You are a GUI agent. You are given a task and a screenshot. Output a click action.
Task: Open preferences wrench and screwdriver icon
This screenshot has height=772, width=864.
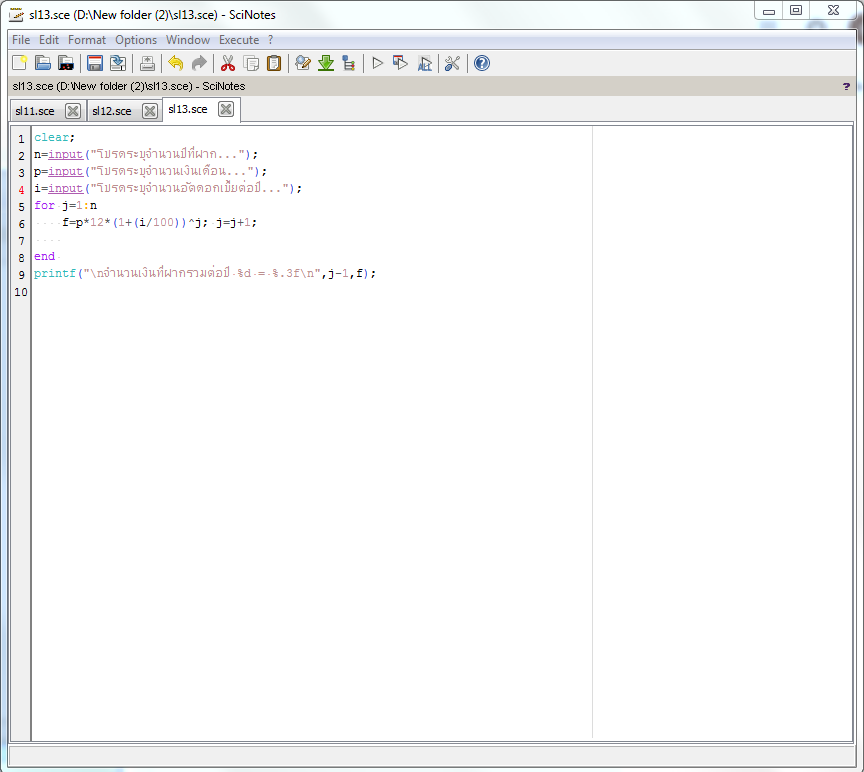pyautogui.click(x=452, y=63)
